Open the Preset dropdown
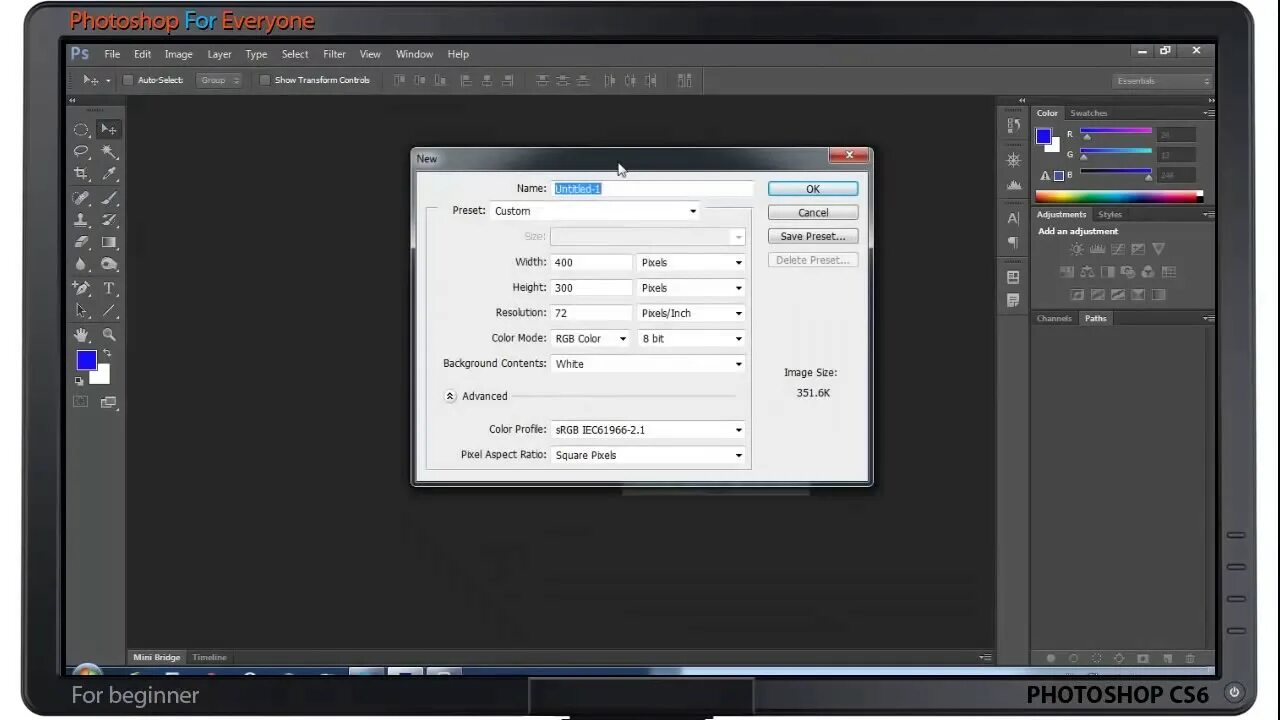1280x720 pixels. (595, 211)
